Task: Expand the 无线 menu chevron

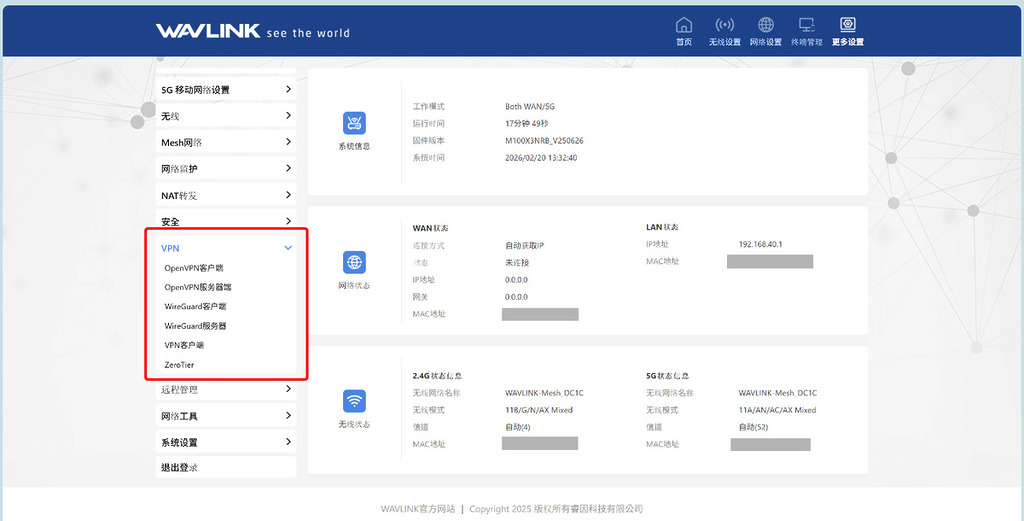Action: coord(288,116)
